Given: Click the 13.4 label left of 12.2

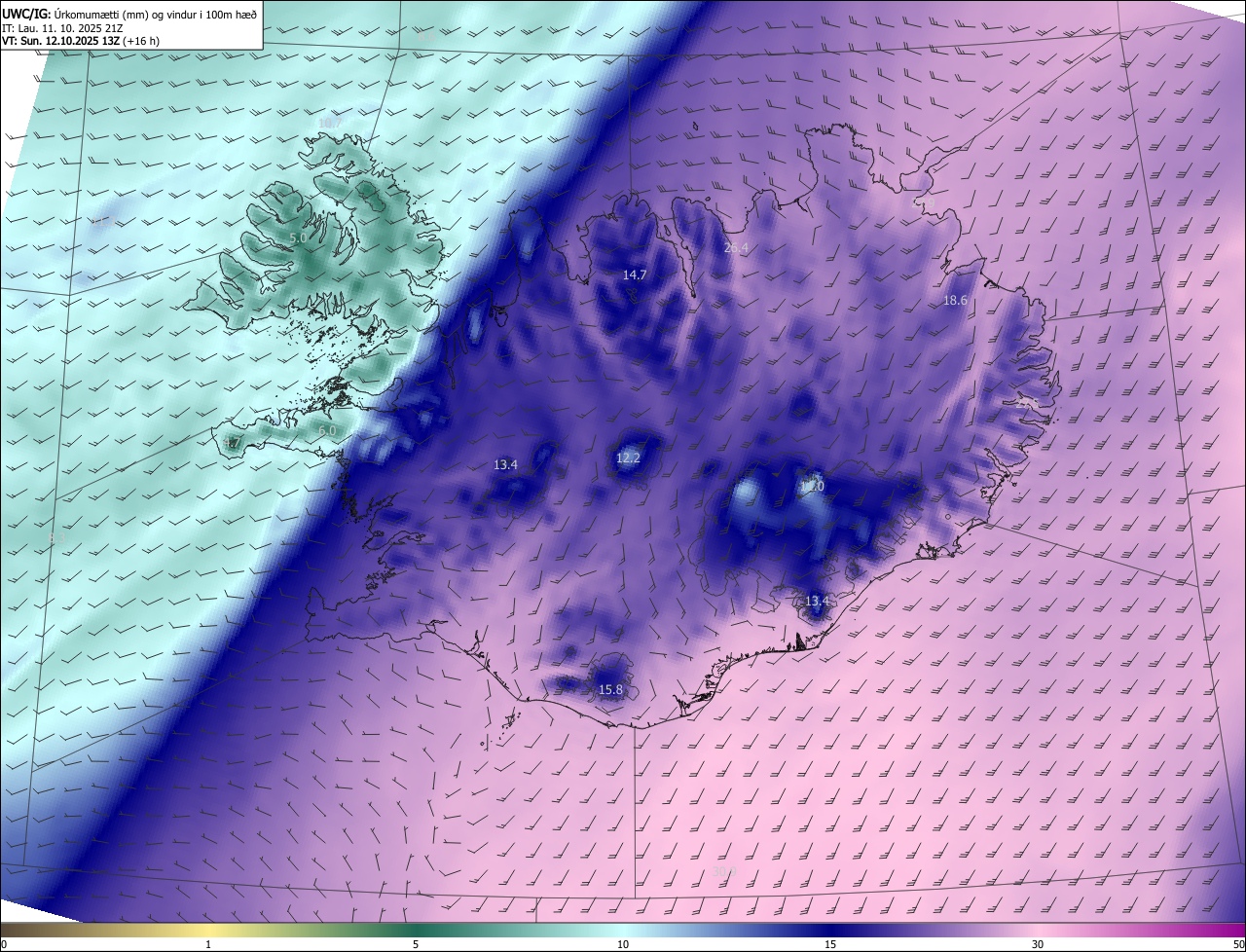Looking at the screenshot, I should click(505, 465).
